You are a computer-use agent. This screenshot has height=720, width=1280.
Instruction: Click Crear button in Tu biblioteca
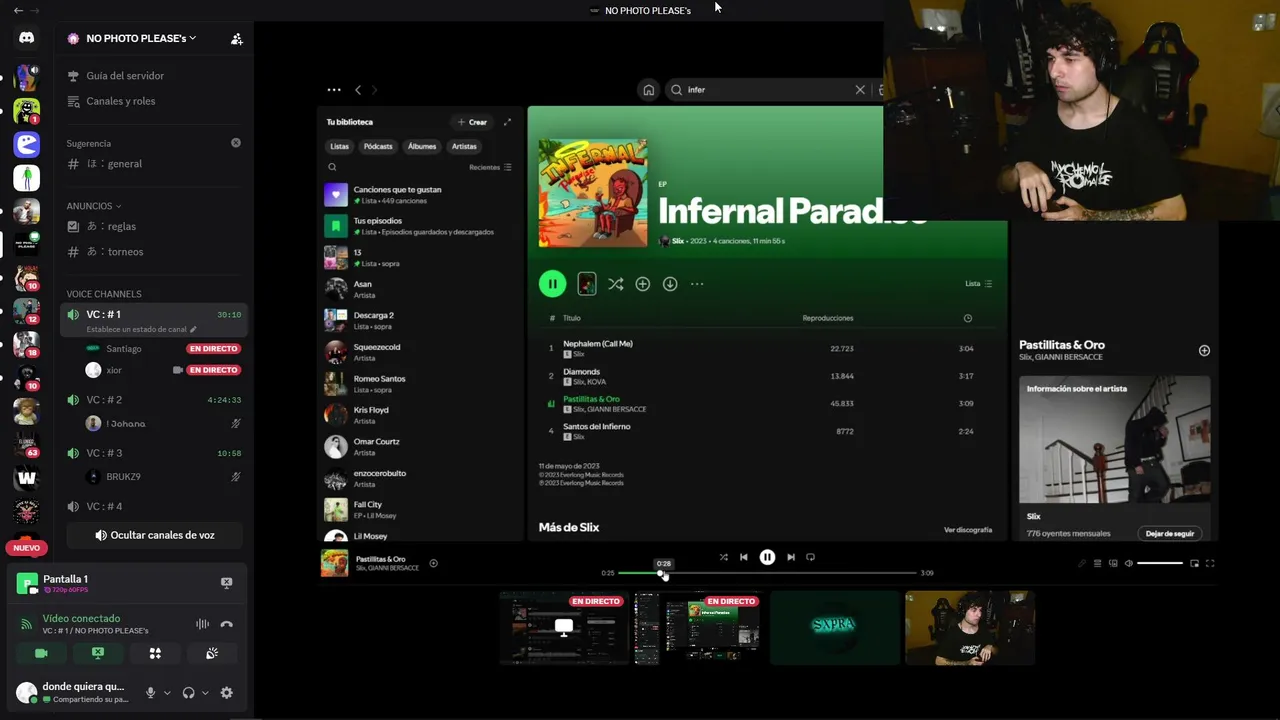tap(472, 122)
